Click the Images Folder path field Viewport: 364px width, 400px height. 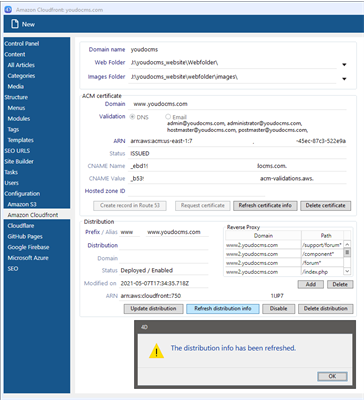tap(233, 77)
